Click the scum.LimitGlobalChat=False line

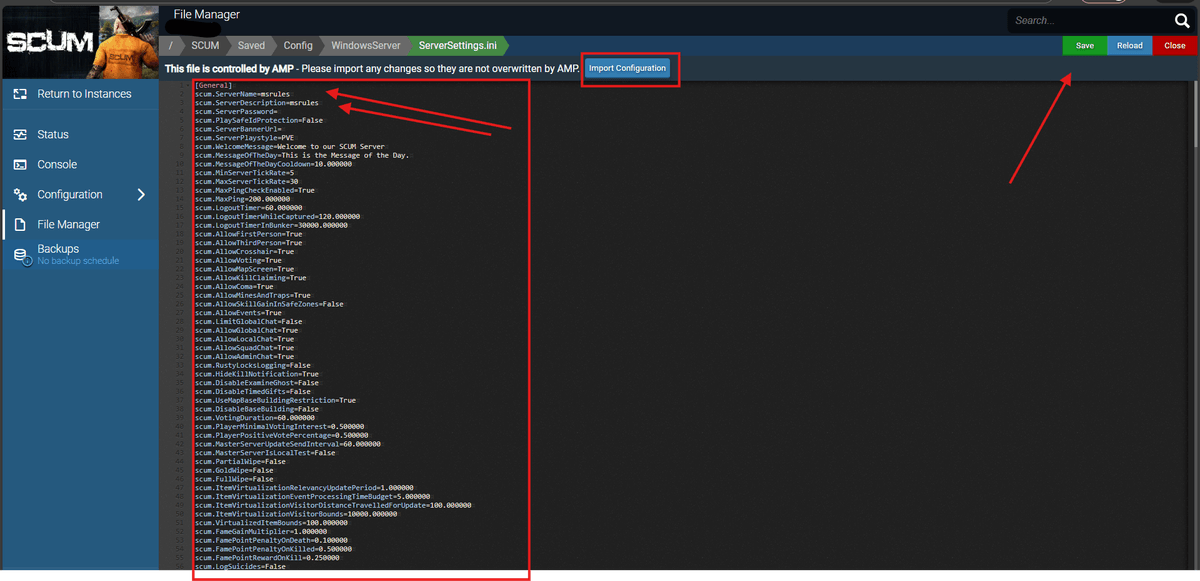249,321
